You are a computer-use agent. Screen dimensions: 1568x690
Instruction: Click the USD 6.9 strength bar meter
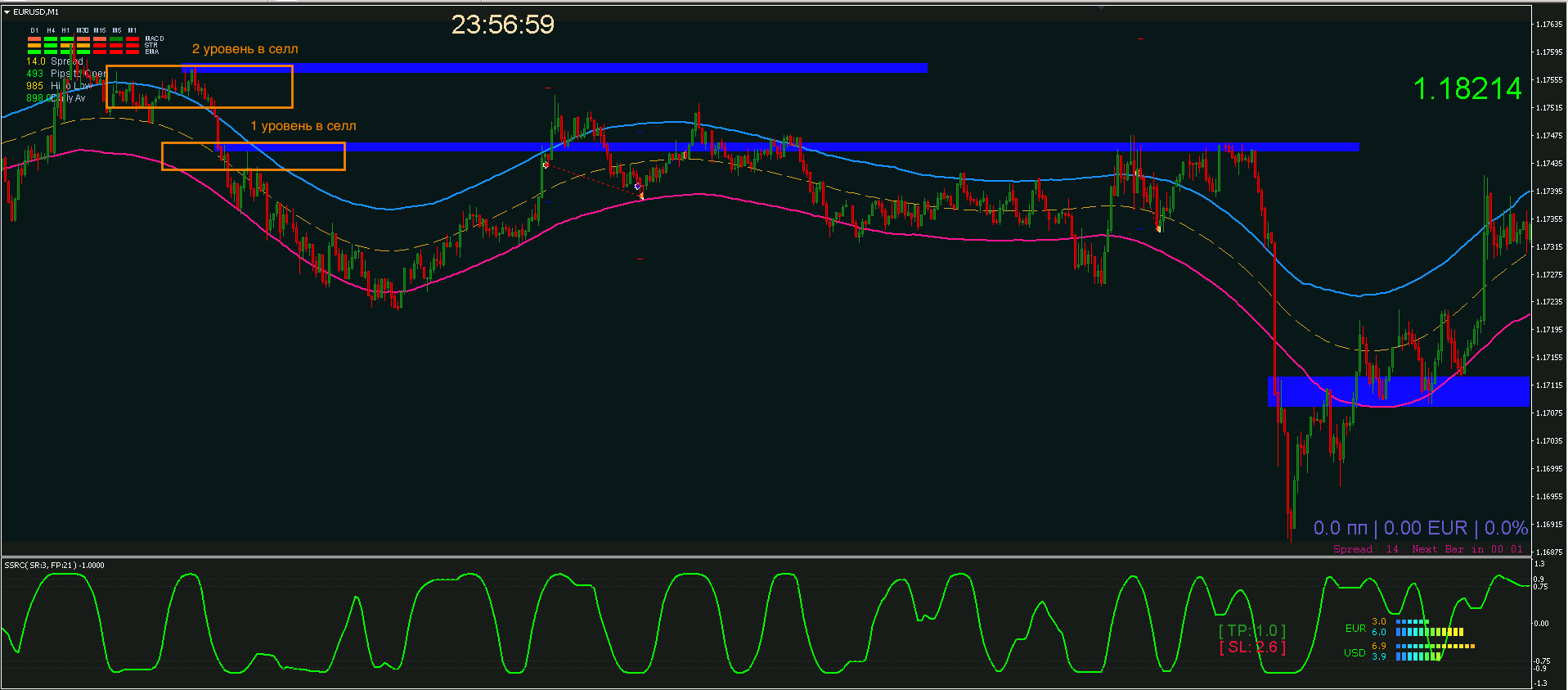(1435, 647)
